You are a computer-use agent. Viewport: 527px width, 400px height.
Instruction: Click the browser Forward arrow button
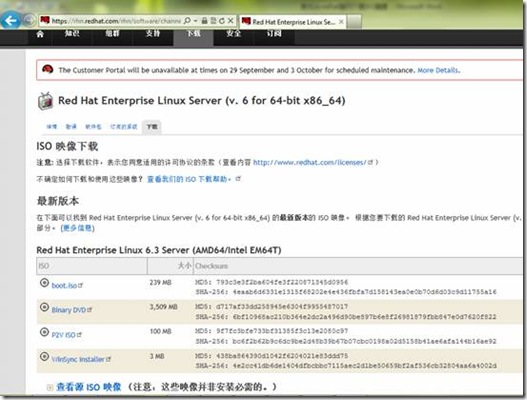[29, 21]
